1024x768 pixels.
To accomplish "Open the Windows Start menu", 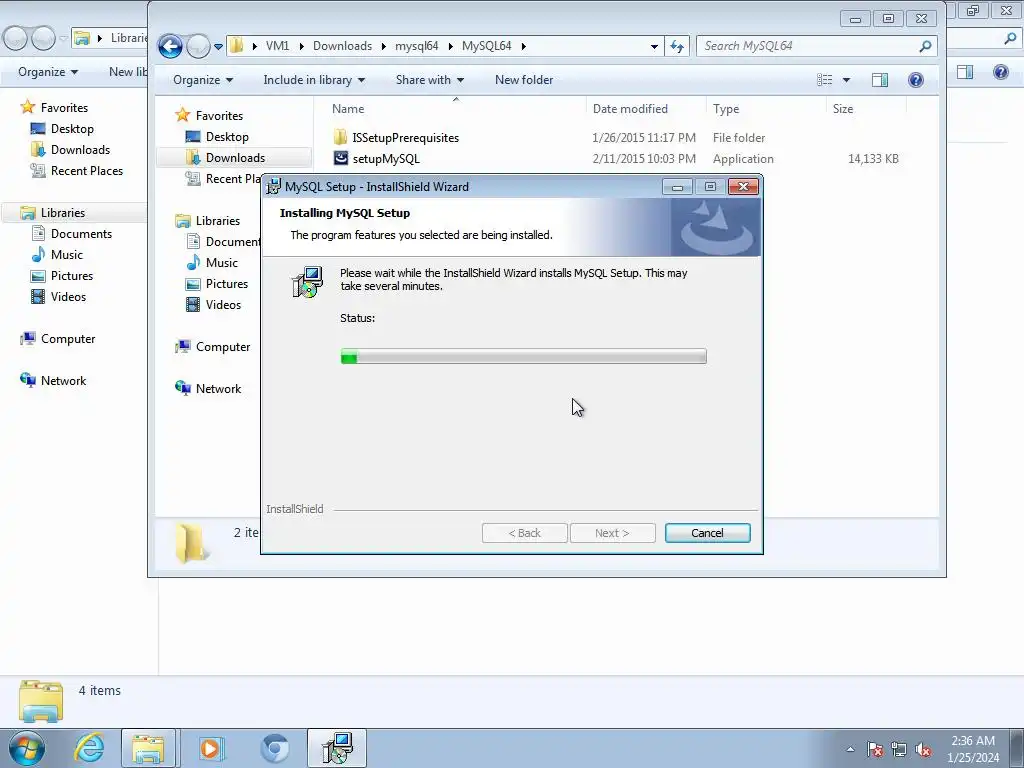I will click(27, 748).
